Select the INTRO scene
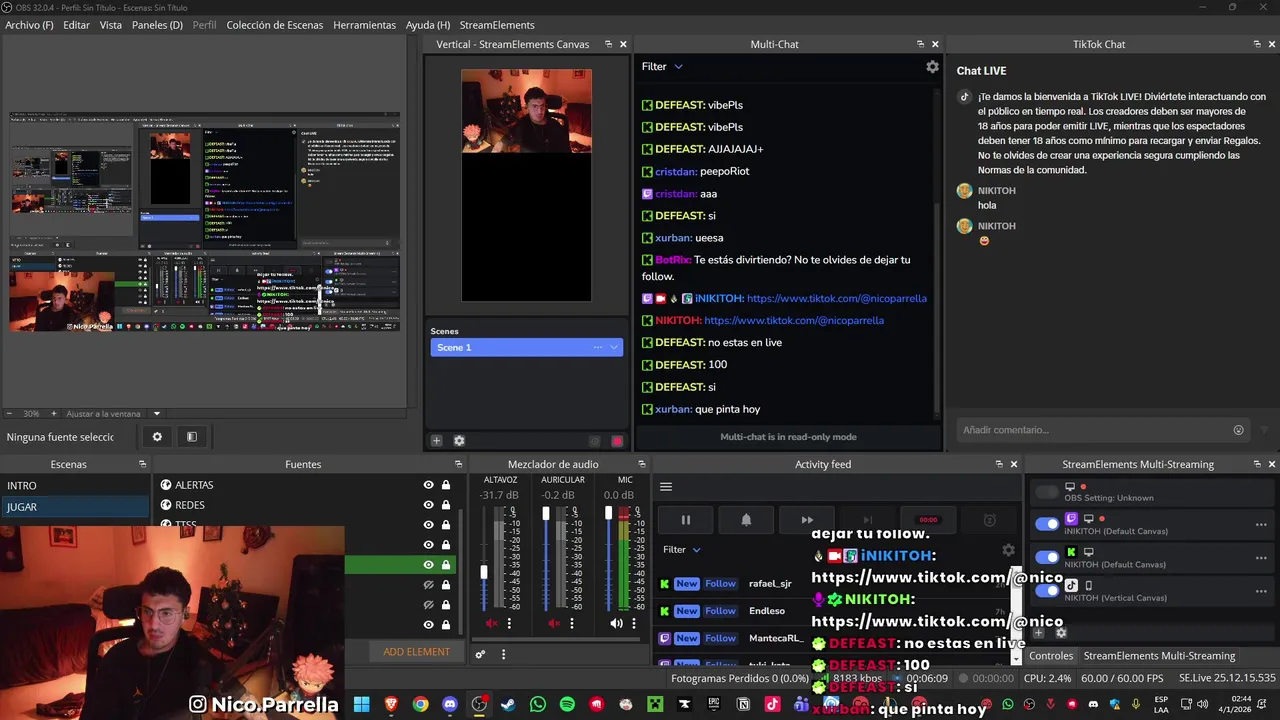 [75, 485]
